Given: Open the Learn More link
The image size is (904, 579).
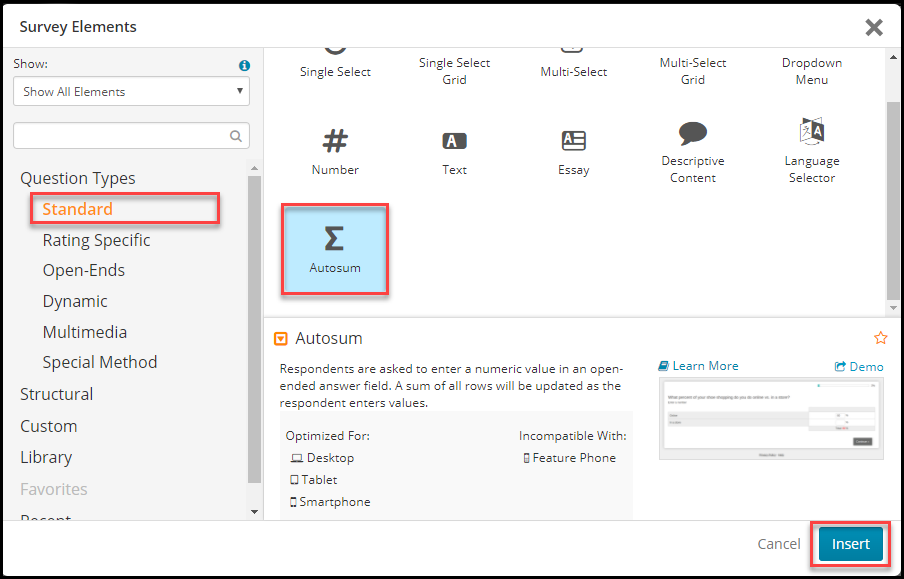Looking at the screenshot, I should pos(698,366).
